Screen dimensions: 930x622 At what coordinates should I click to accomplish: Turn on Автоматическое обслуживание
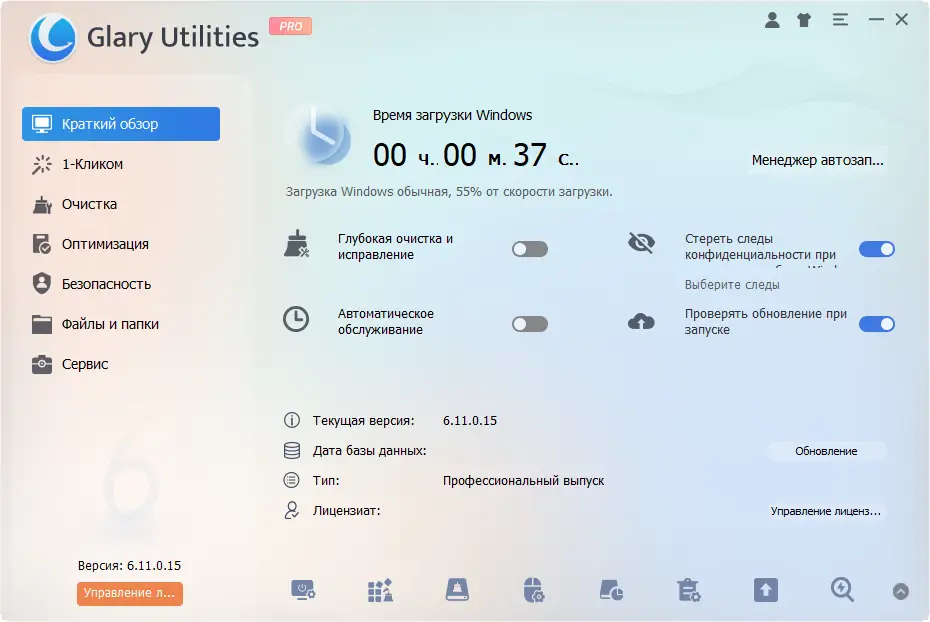pos(529,323)
